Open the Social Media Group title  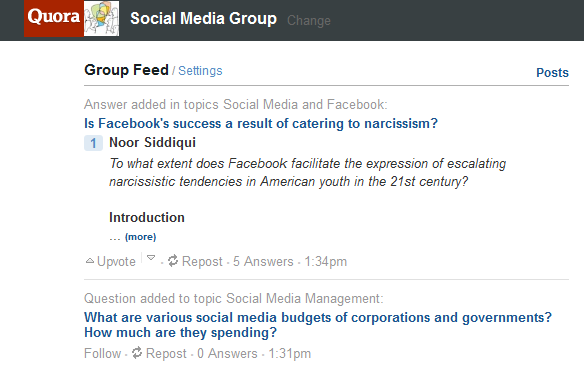203,18
